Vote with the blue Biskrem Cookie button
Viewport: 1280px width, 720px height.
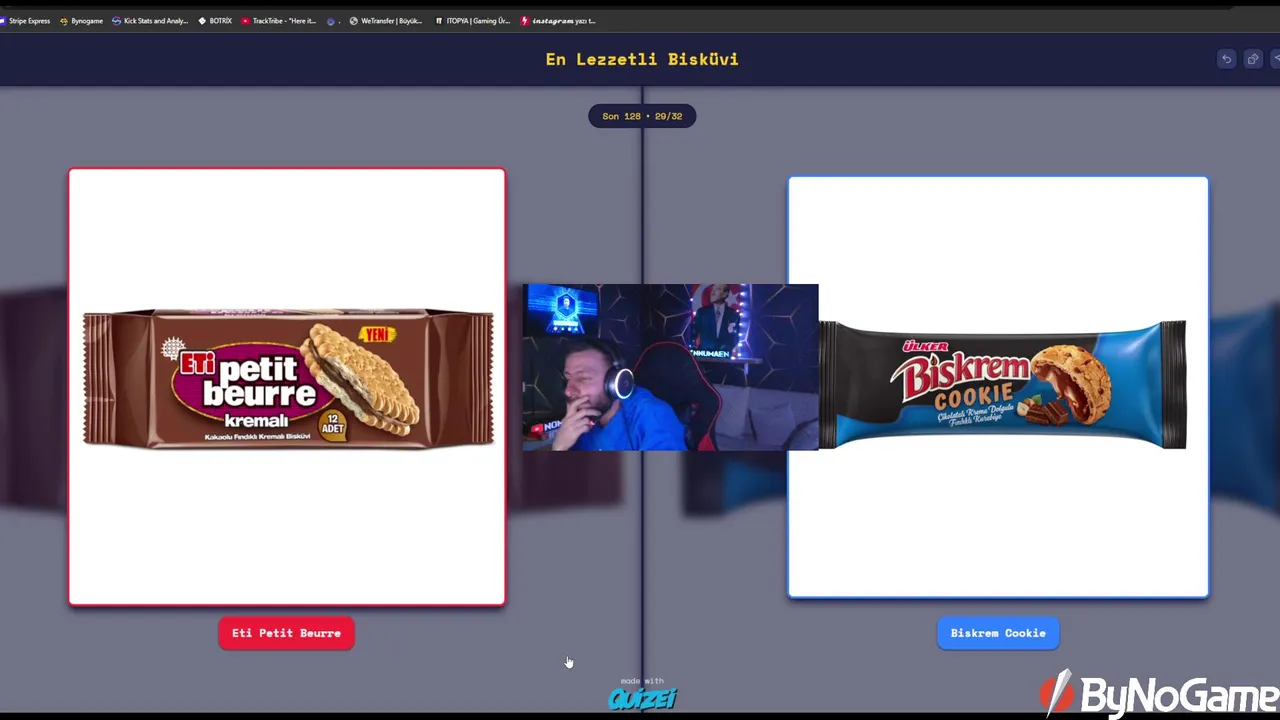tap(998, 633)
